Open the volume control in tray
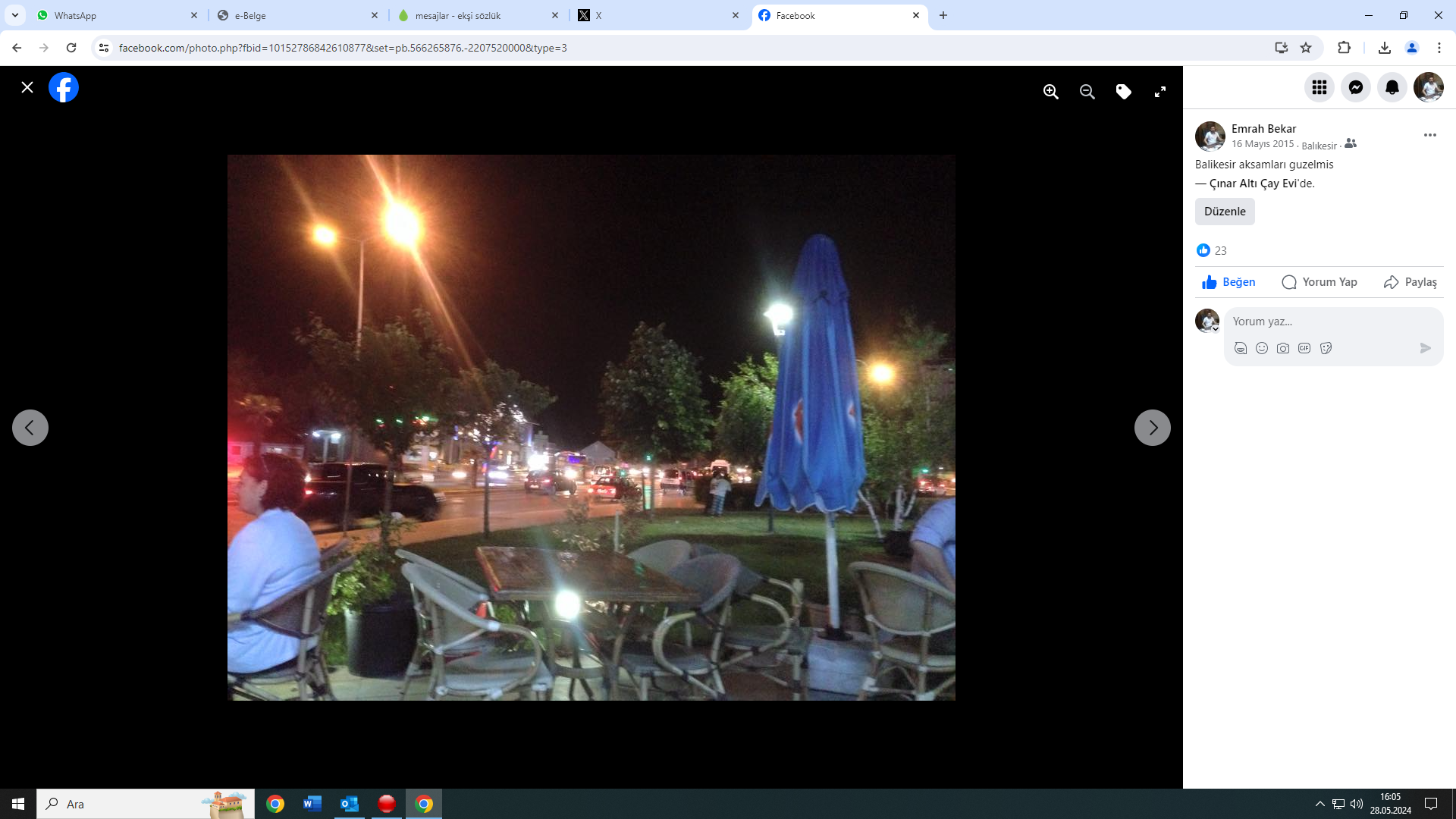The image size is (1456, 819). pos(1357,804)
